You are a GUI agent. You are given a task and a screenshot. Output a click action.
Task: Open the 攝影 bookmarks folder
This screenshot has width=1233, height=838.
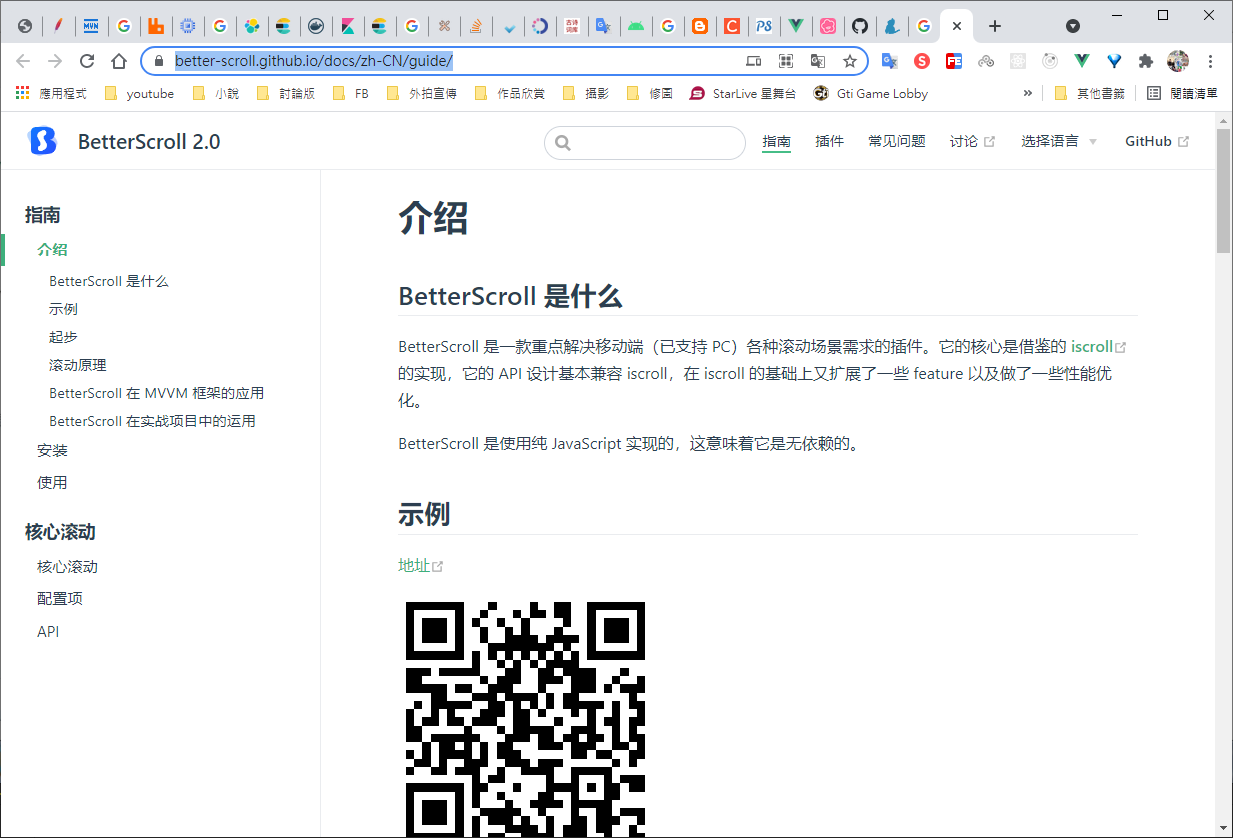point(585,93)
